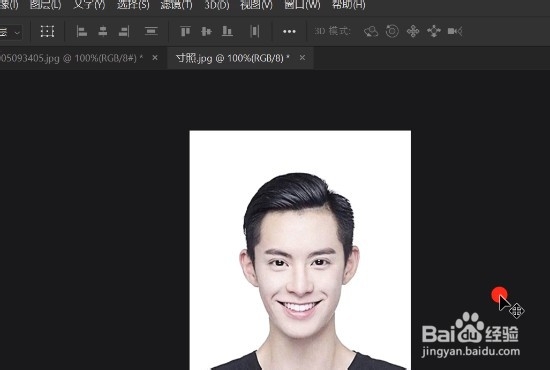The height and width of the screenshot is (370, 550).
Task: Click the align left edges icon
Action: pyautogui.click(x=82, y=32)
